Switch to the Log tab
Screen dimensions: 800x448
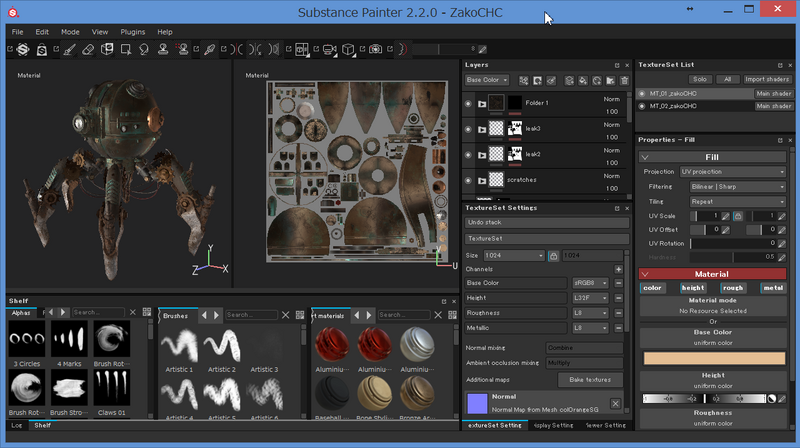[17, 425]
